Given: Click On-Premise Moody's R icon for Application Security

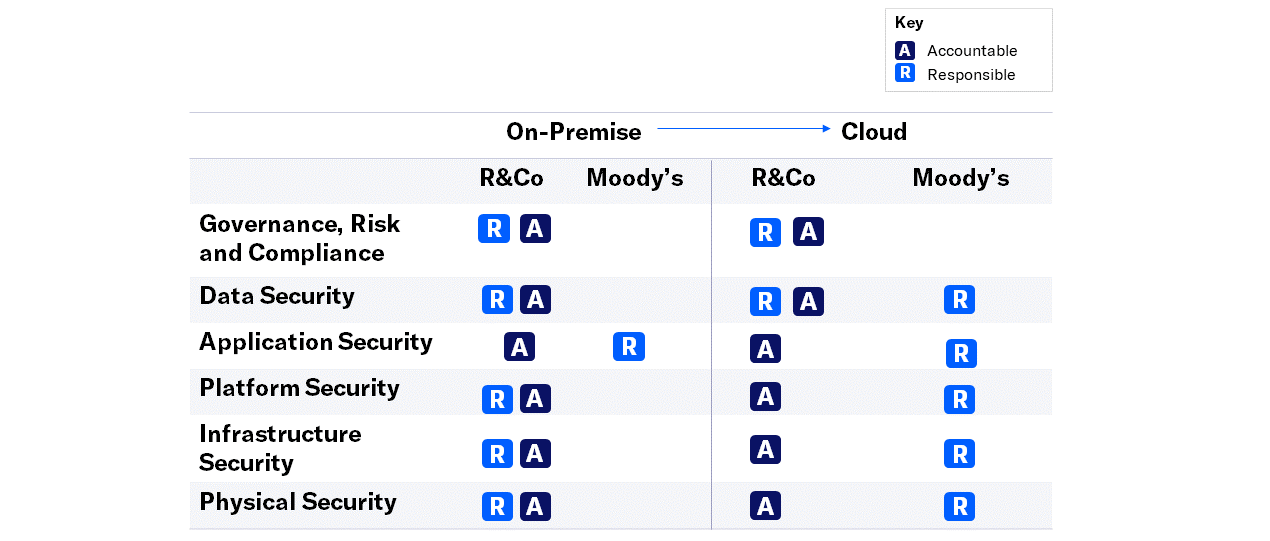Looking at the screenshot, I should 628,346.
